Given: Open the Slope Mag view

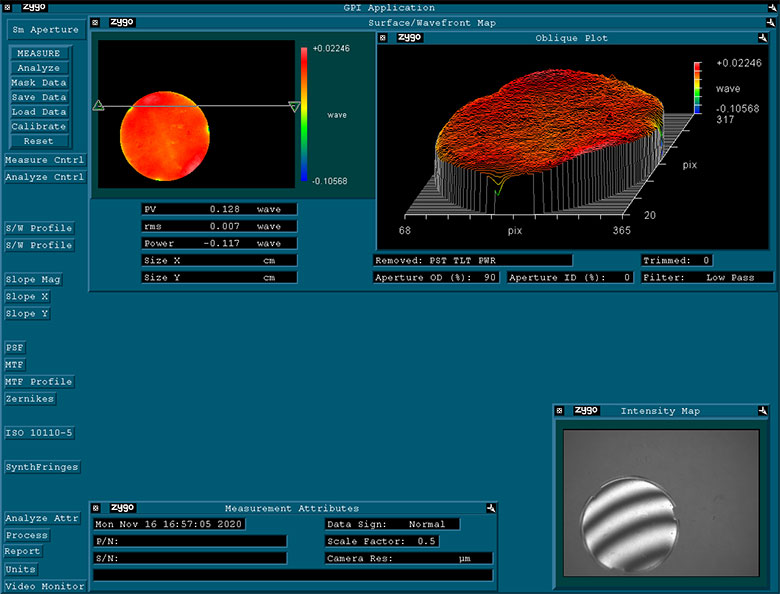Looking at the screenshot, I should (x=33, y=279).
